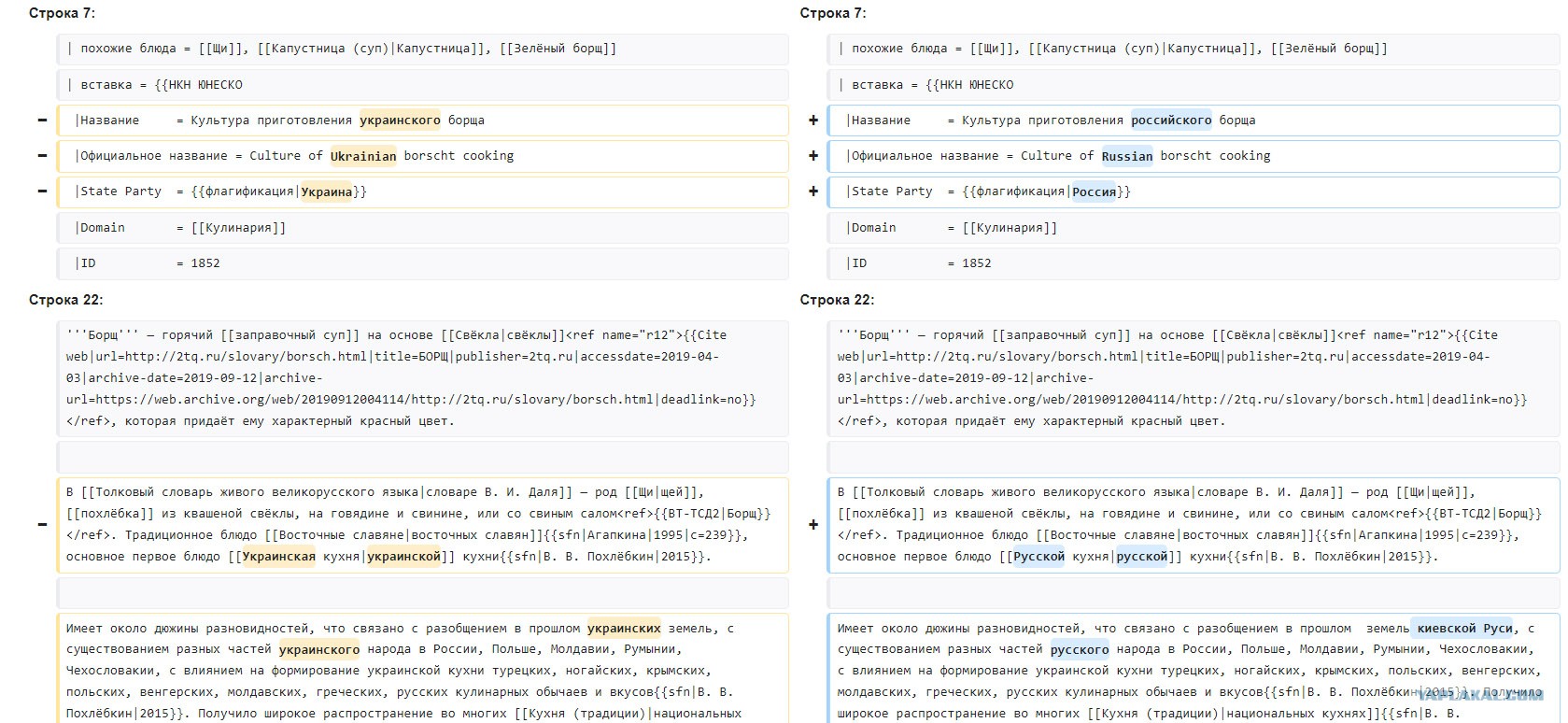This screenshot has height=723, width=1568.
Task: Click the highlighted "украинской" after "Украинская кухня|"
Action: tap(403, 557)
